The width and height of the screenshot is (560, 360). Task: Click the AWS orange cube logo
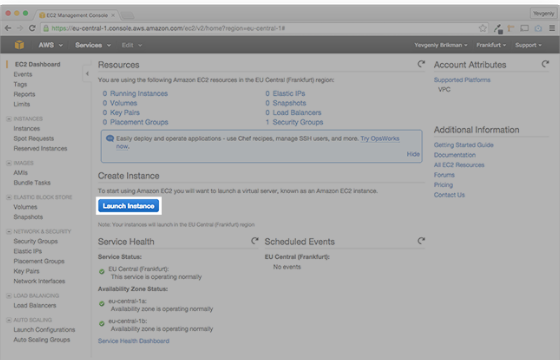(19, 45)
